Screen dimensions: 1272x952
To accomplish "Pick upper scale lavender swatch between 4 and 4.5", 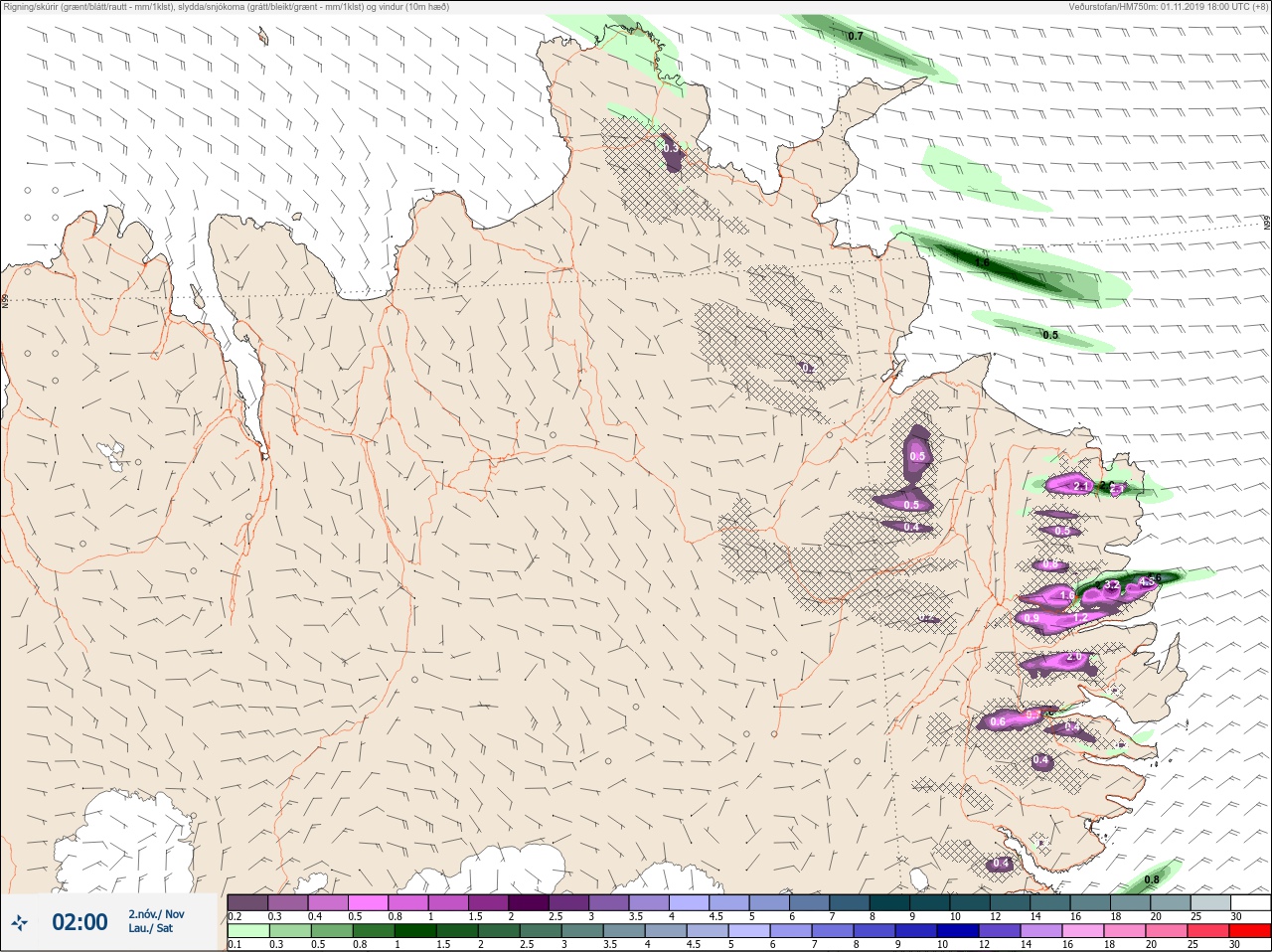I will pyautogui.click(x=690, y=902).
